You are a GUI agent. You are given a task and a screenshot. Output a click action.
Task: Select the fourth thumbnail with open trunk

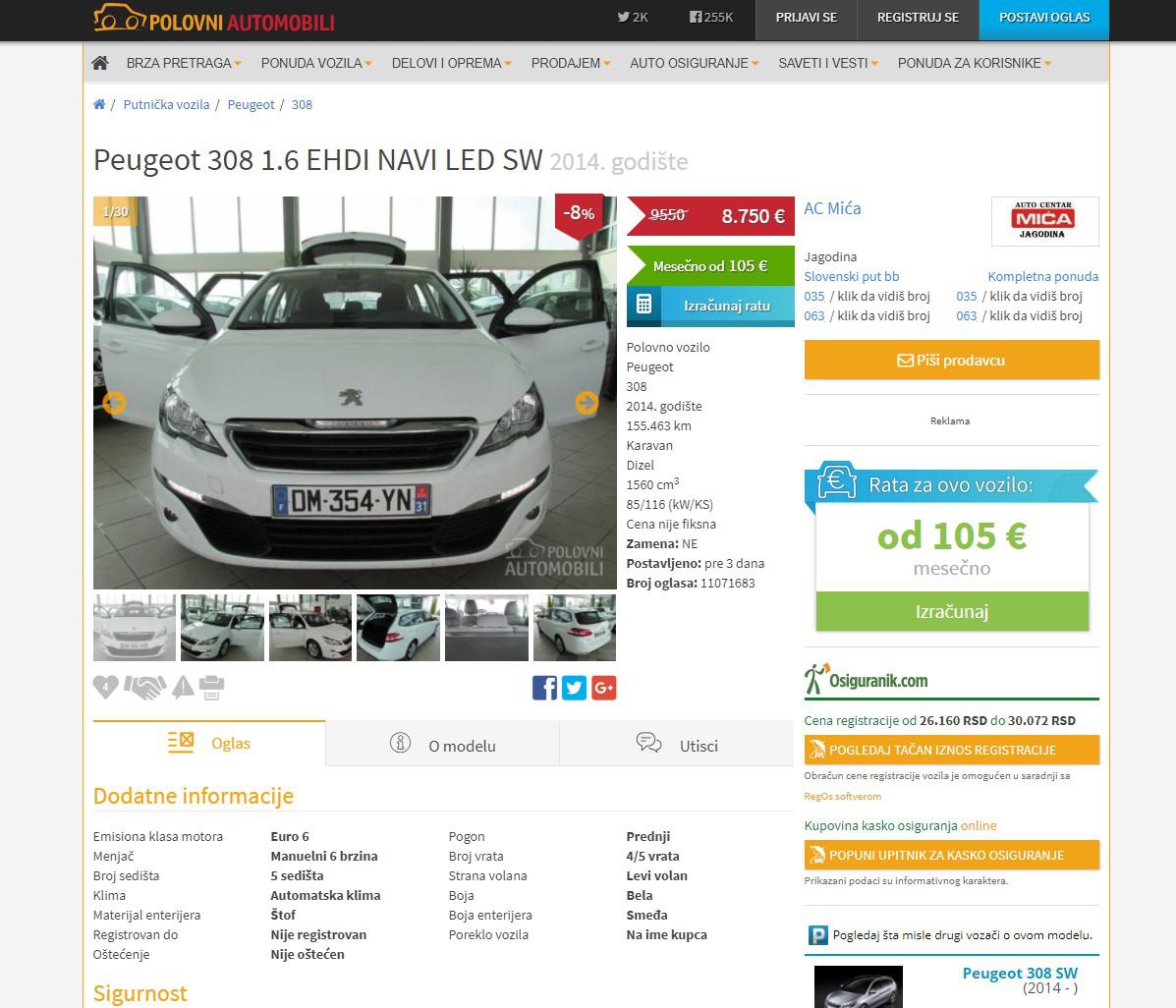(398, 628)
